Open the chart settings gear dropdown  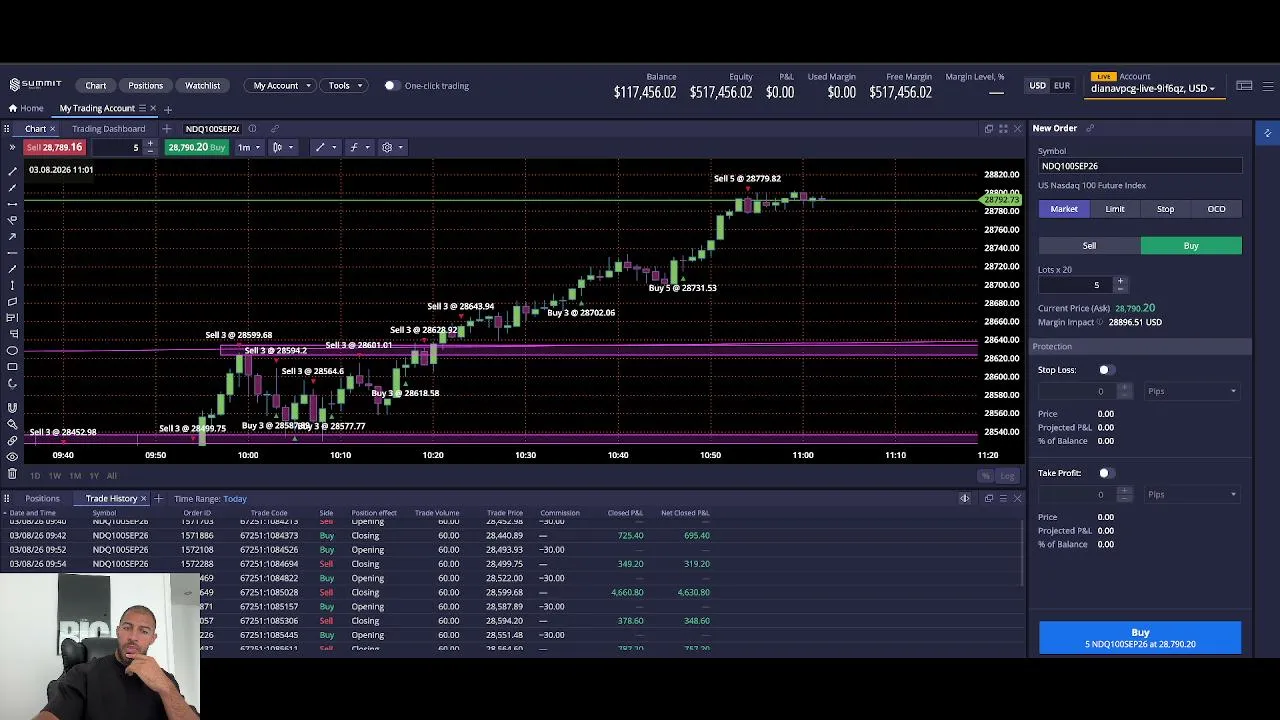(392, 147)
